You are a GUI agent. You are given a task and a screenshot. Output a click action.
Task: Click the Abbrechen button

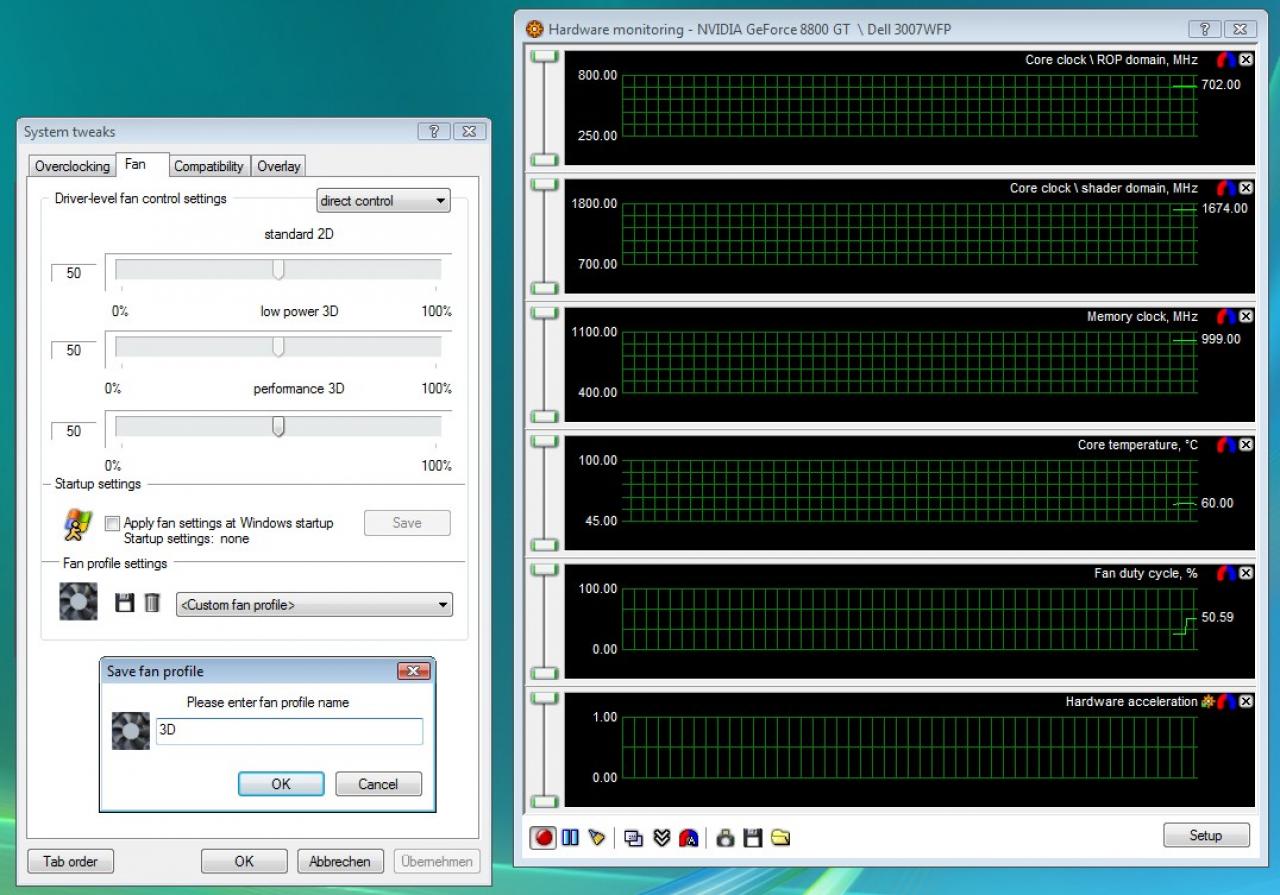(x=340, y=861)
